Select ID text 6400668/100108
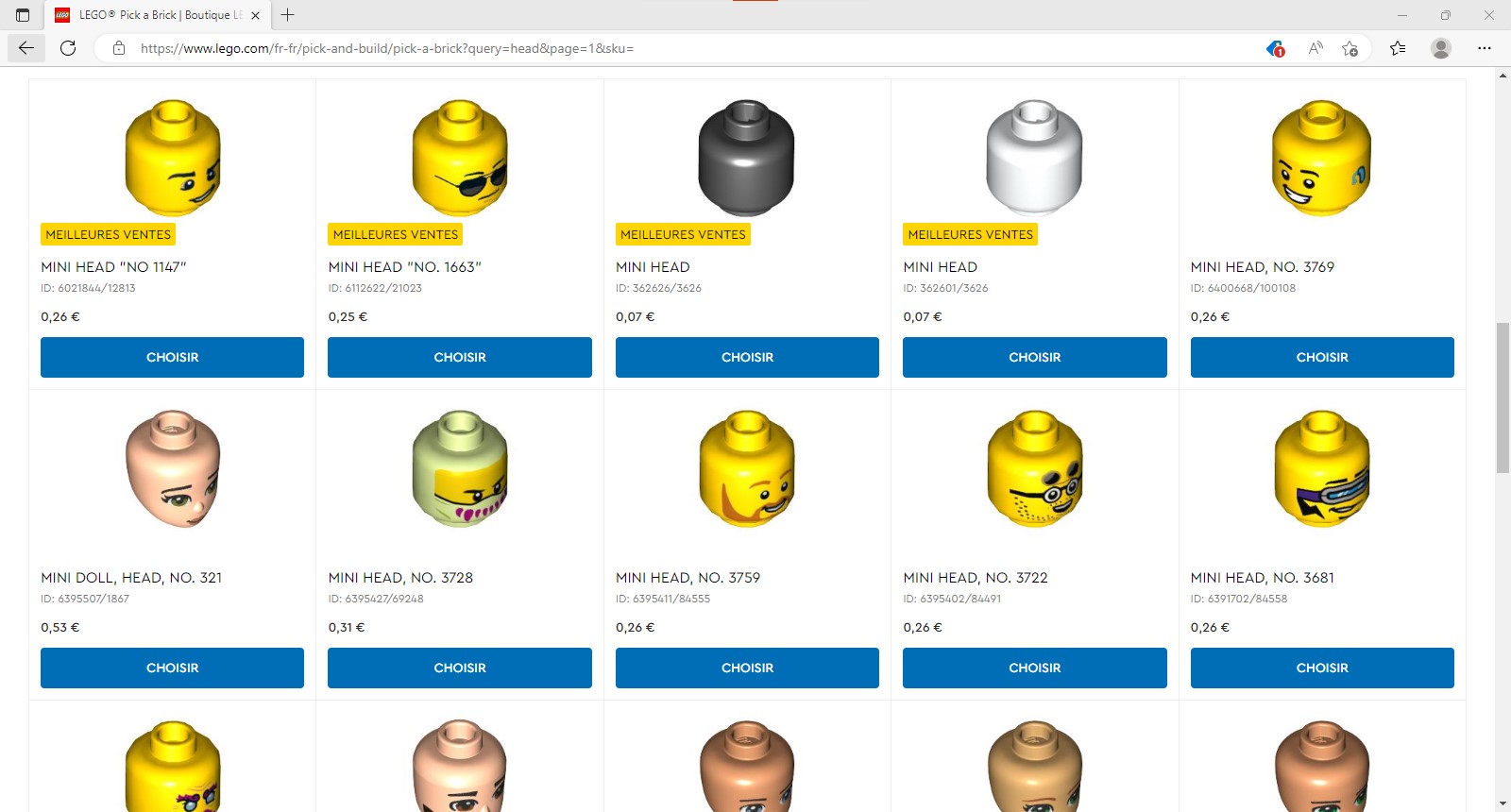The height and width of the screenshot is (812, 1511). tap(1243, 288)
